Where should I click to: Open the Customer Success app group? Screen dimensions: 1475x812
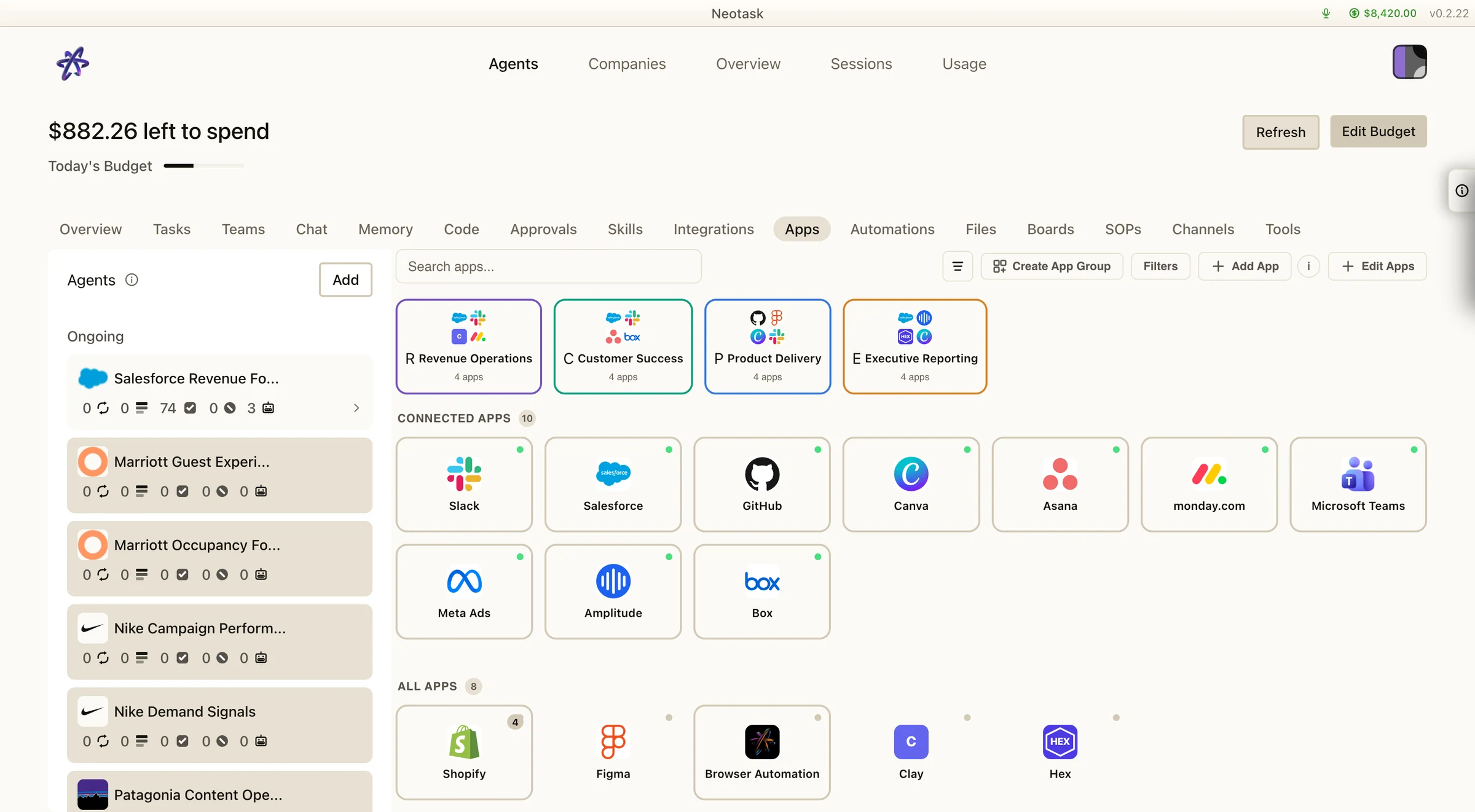click(x=623, y=346)
